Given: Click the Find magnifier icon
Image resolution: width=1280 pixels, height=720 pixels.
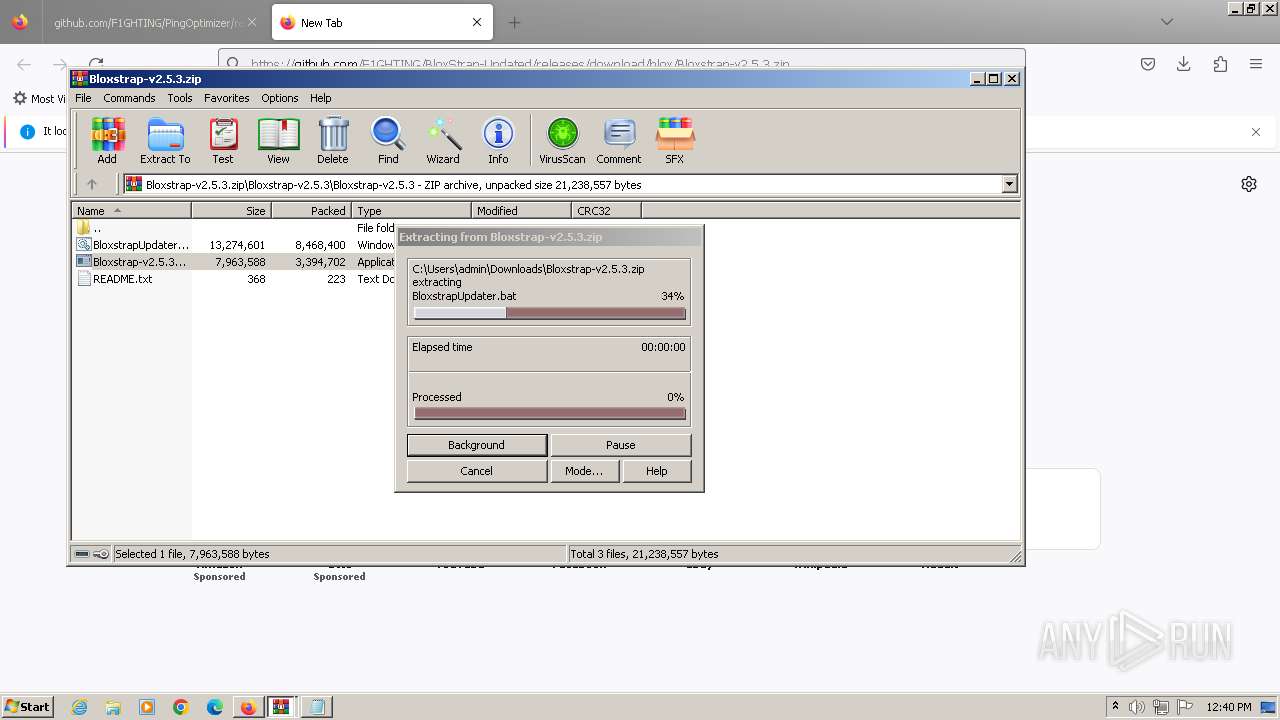Looking at the screenshot, I should [388, 140].
